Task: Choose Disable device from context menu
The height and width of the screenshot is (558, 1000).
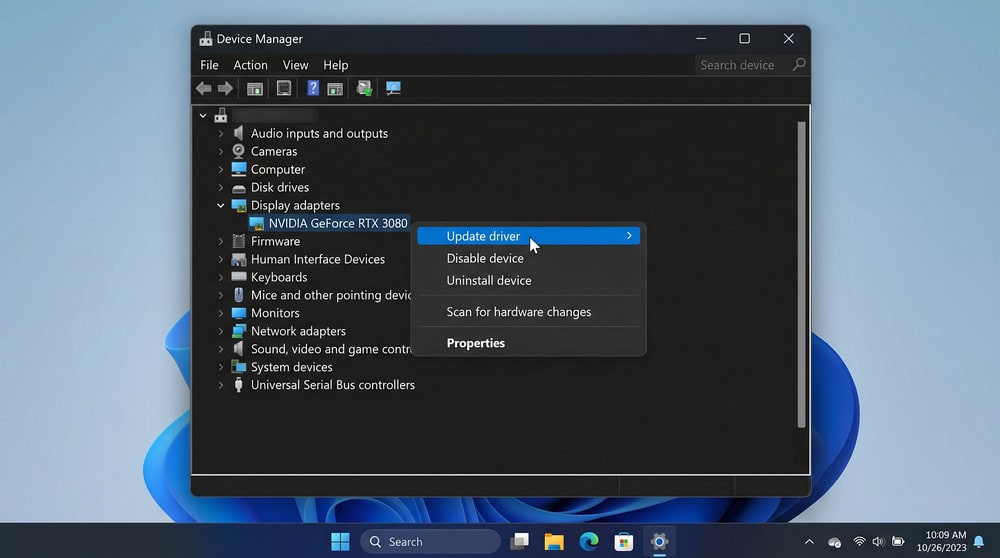Action: click(x=529, y=258)
